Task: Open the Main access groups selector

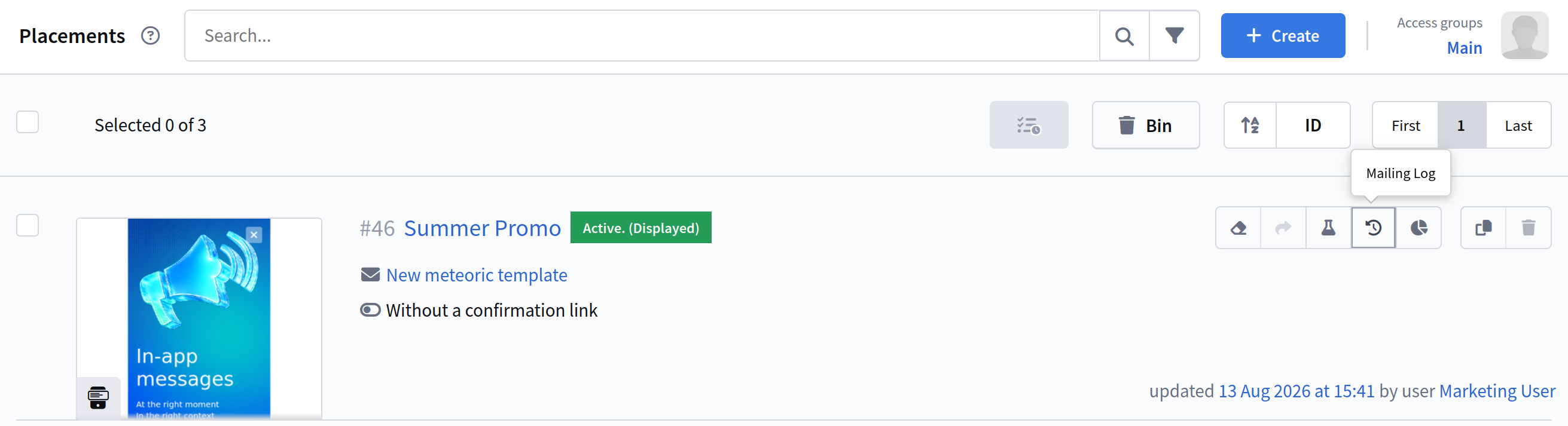Action: point(1464,47)
